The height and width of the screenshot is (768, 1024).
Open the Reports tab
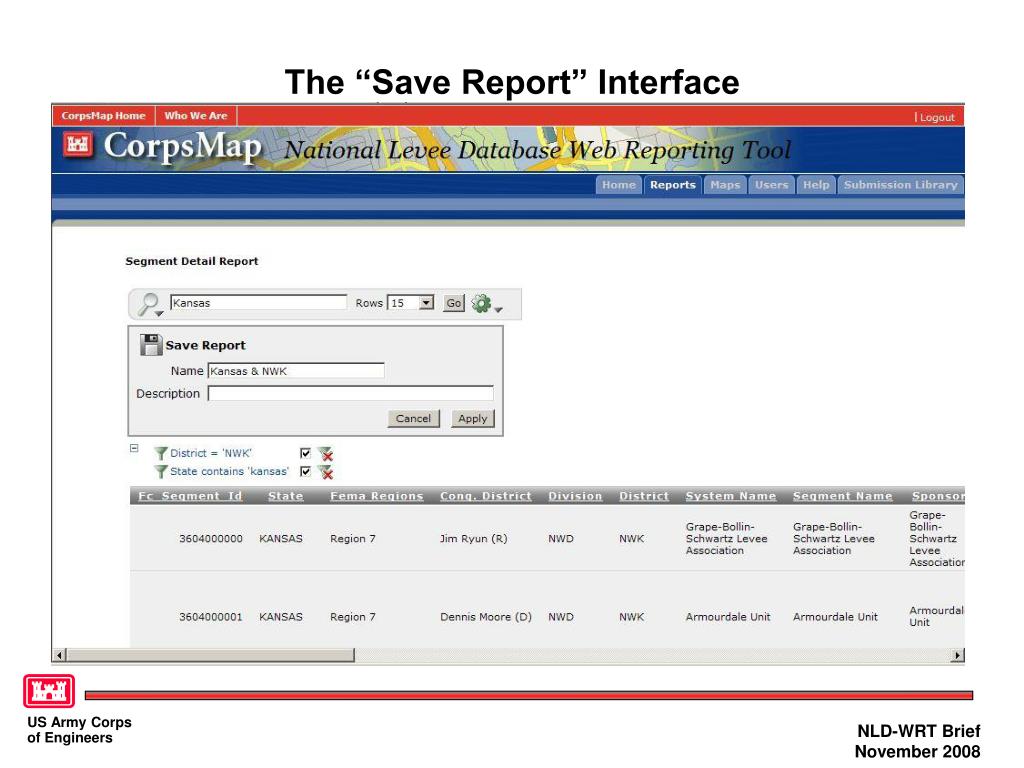[x=673, y=185]
